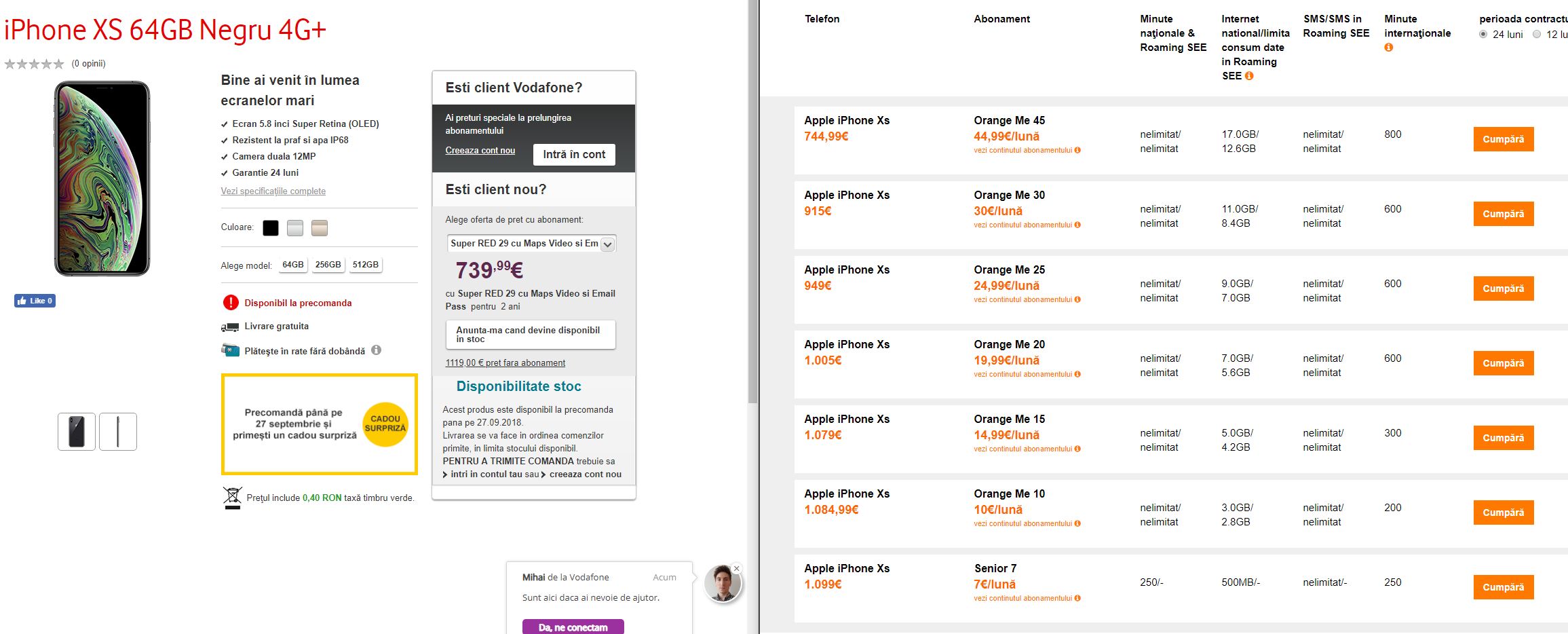Screen dimensions: 1568x634
Task: Click the red precomanda alert icon
Action: [231, 303]
